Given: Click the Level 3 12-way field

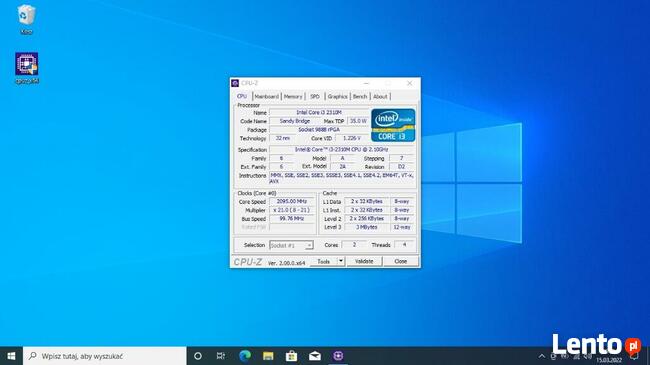Looking at the screenshot, I should (x=402, y=227).
